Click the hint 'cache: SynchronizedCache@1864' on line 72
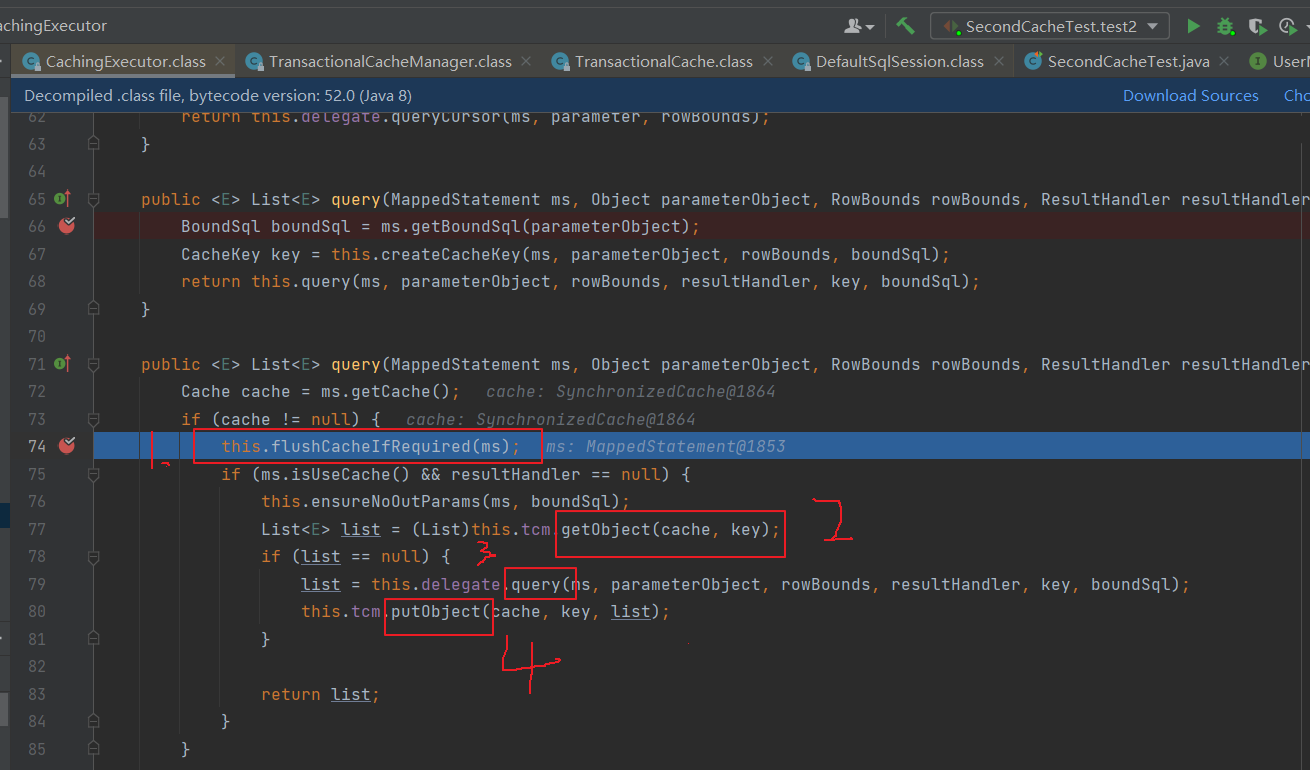The width and height of the screenshot is (1310, 770). click(631, 391)
